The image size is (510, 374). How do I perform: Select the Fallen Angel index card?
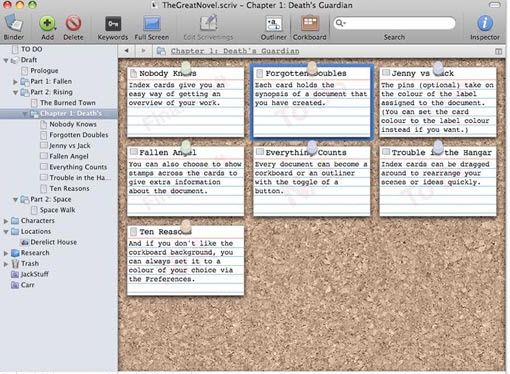(185, 181)
